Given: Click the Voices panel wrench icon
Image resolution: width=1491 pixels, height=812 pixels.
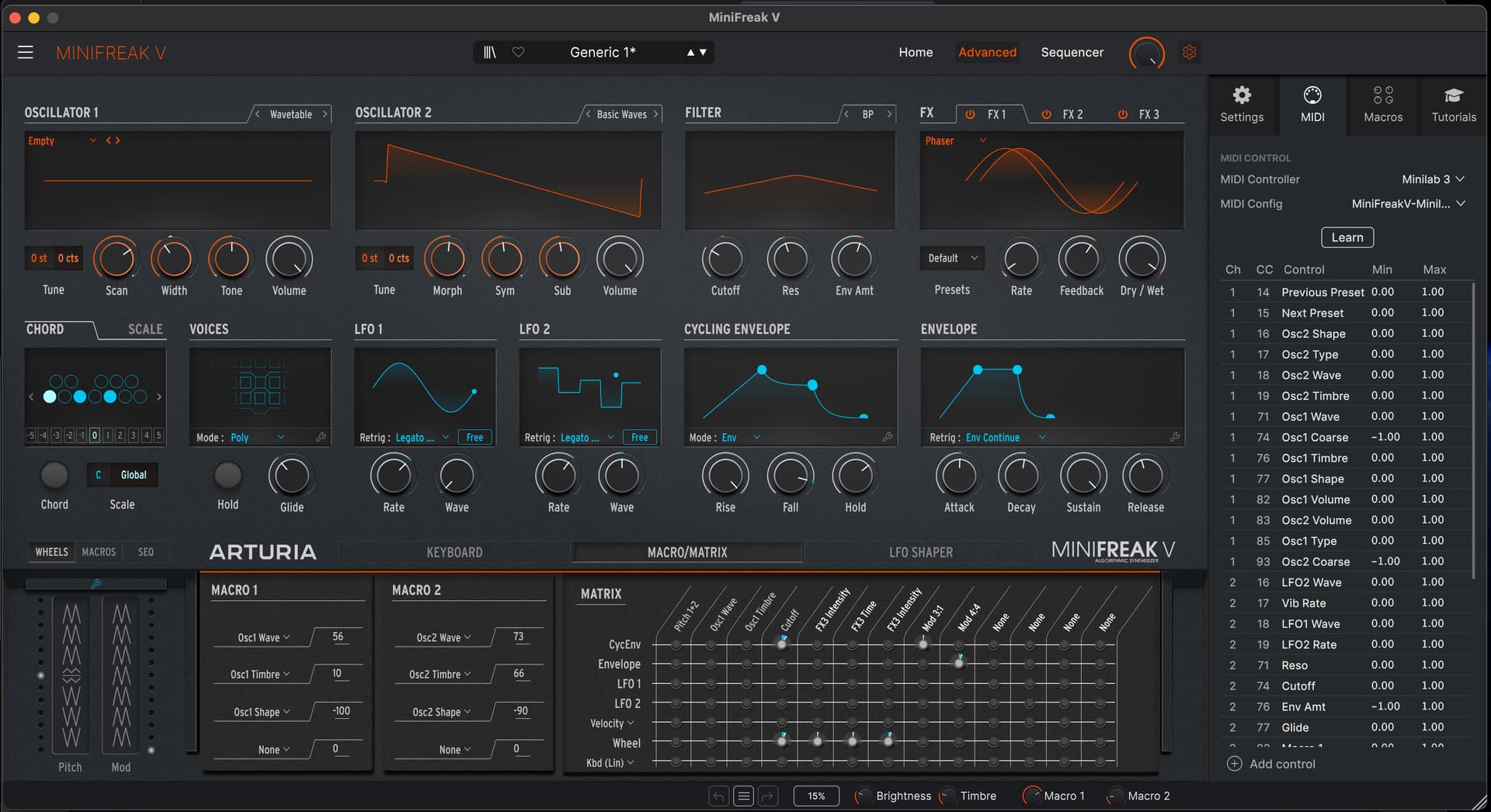Looking at the screenshot, I should [x=321, y=437].
